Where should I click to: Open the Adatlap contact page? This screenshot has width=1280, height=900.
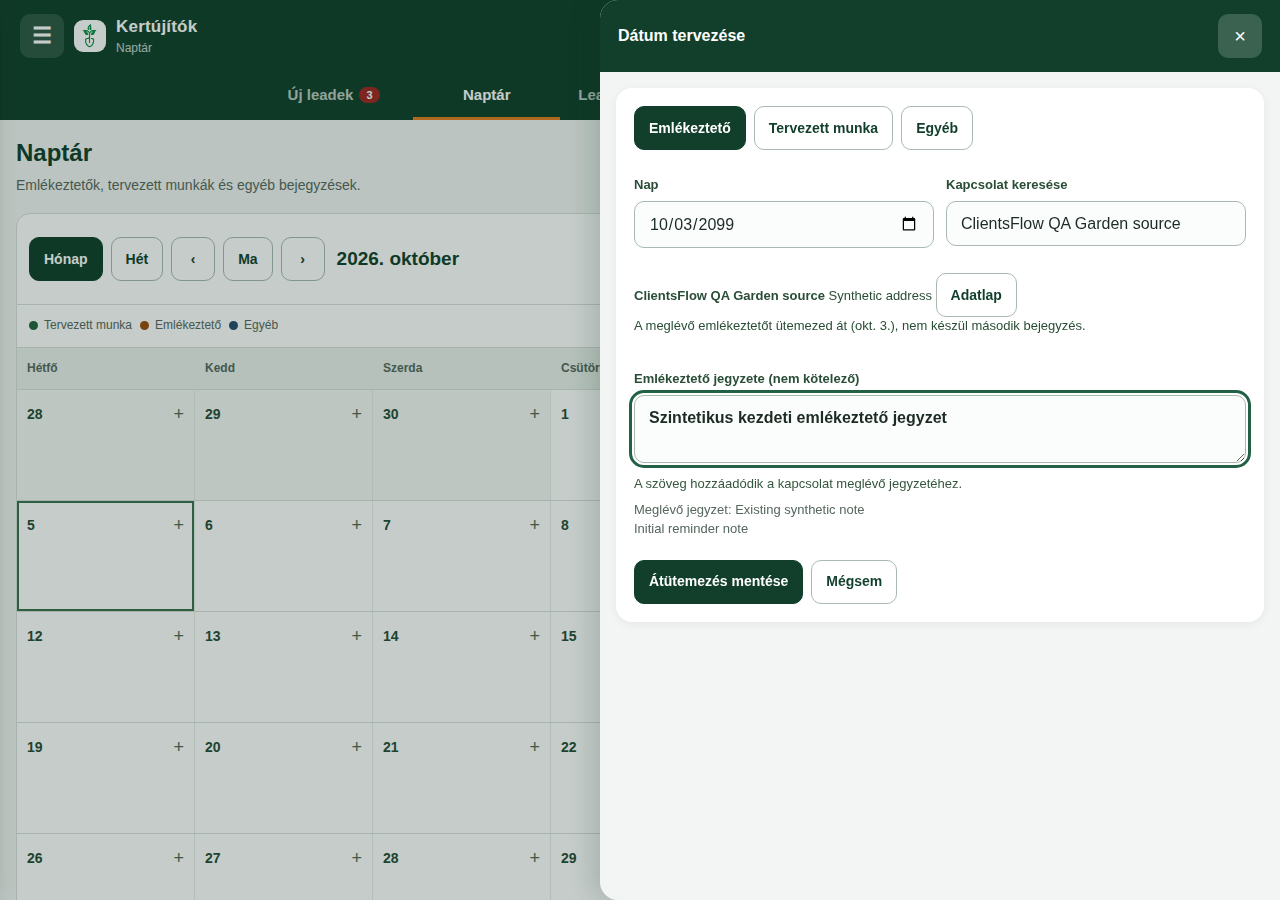coord(976,295)
